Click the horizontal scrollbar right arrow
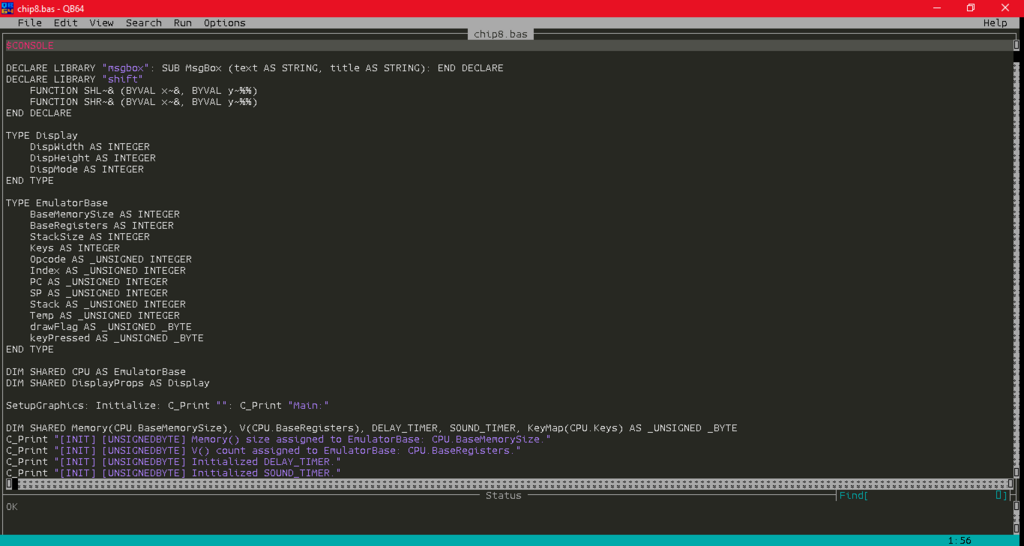This screenshot has height=546, width=1024. point(1010,484)
